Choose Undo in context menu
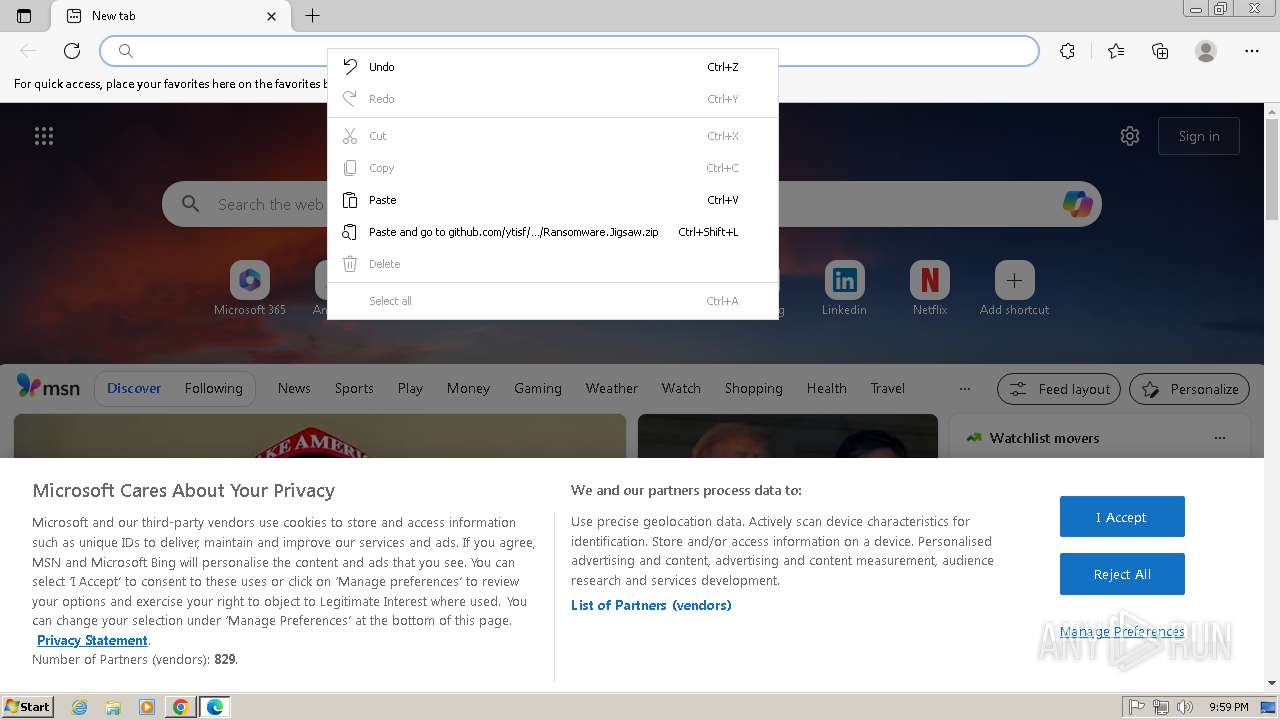 552,67
